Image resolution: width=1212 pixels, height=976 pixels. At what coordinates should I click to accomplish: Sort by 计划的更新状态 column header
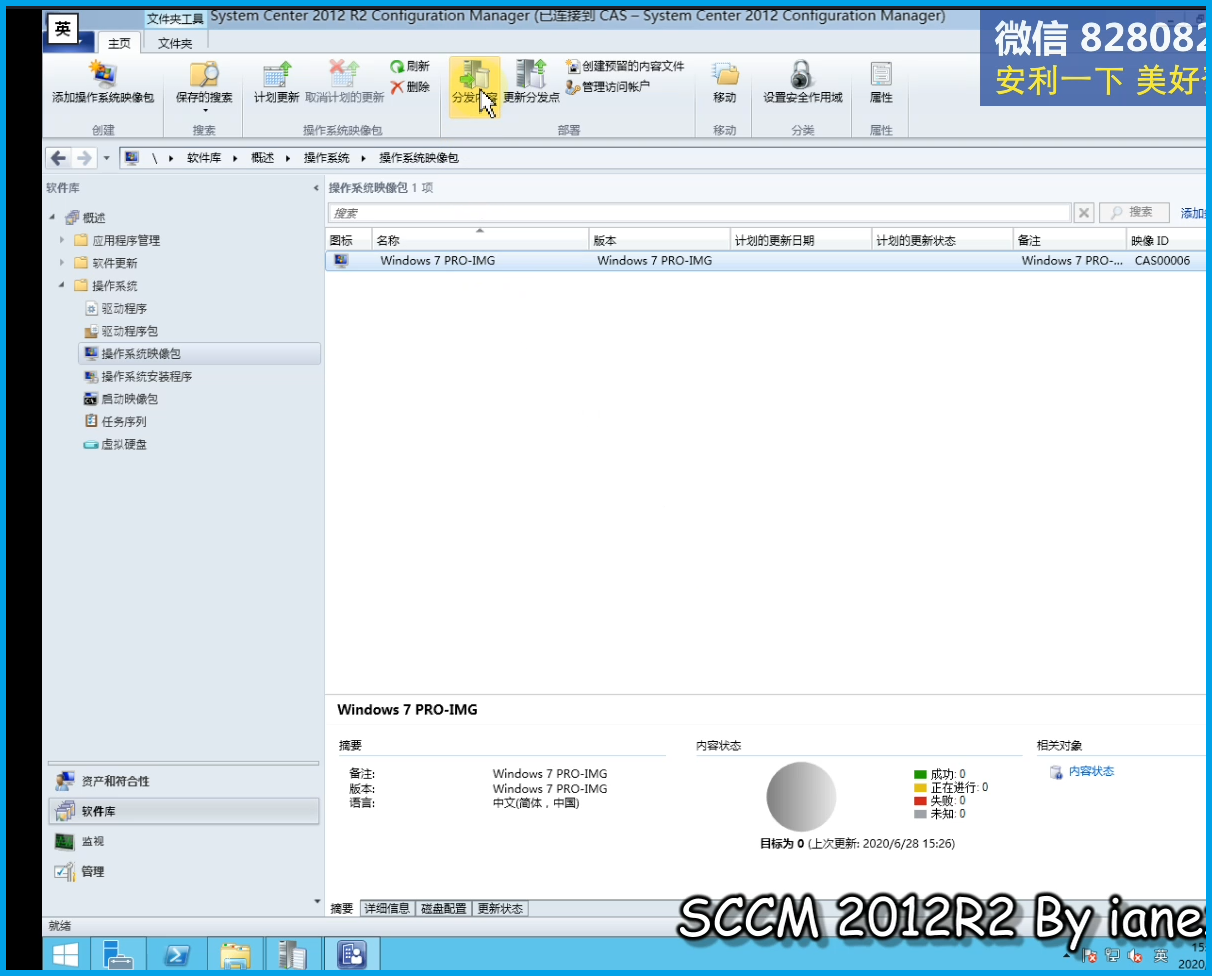942,240
